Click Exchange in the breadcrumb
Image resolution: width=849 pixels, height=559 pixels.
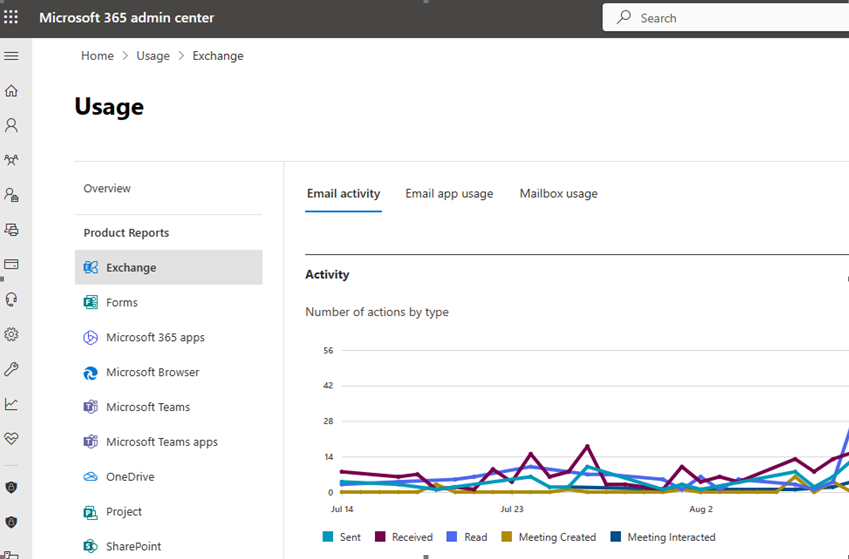pyautogui.click(x=218, y=56)
